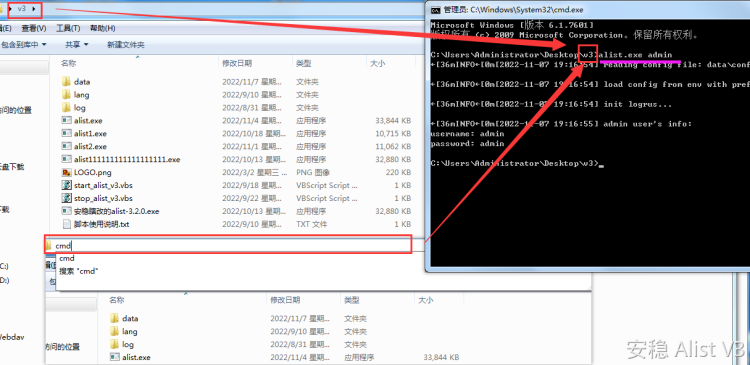Screen dimensions: 750x365
Task: Sort by 名称 column in lower window
Action: tap(117, 300)
